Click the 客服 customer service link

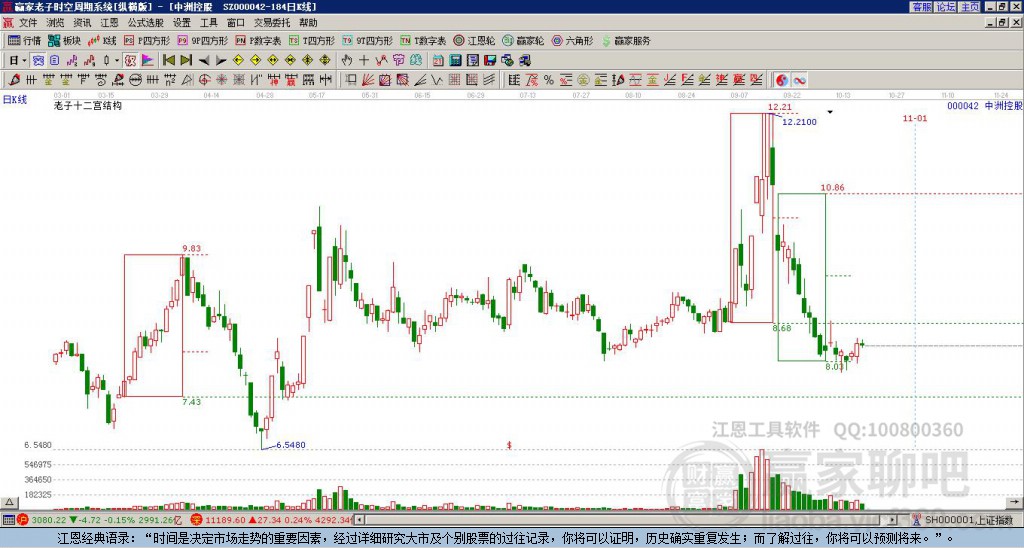point(921,6)
